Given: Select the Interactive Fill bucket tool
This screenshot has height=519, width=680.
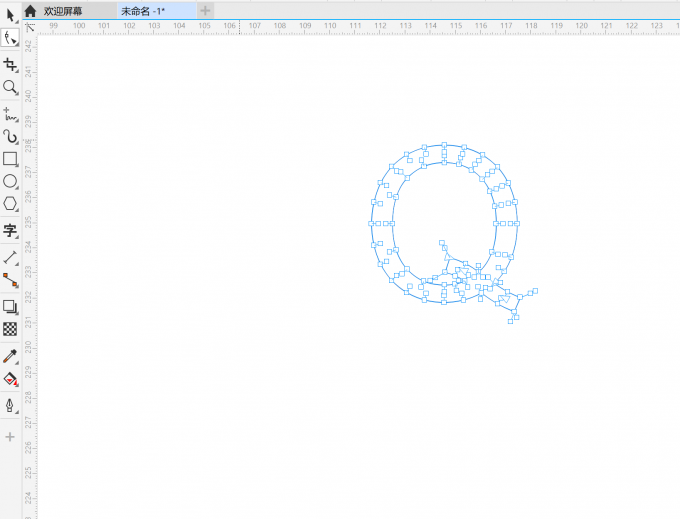Looking at the screenshot, I should pyautogui.click(x=10, y=379).
